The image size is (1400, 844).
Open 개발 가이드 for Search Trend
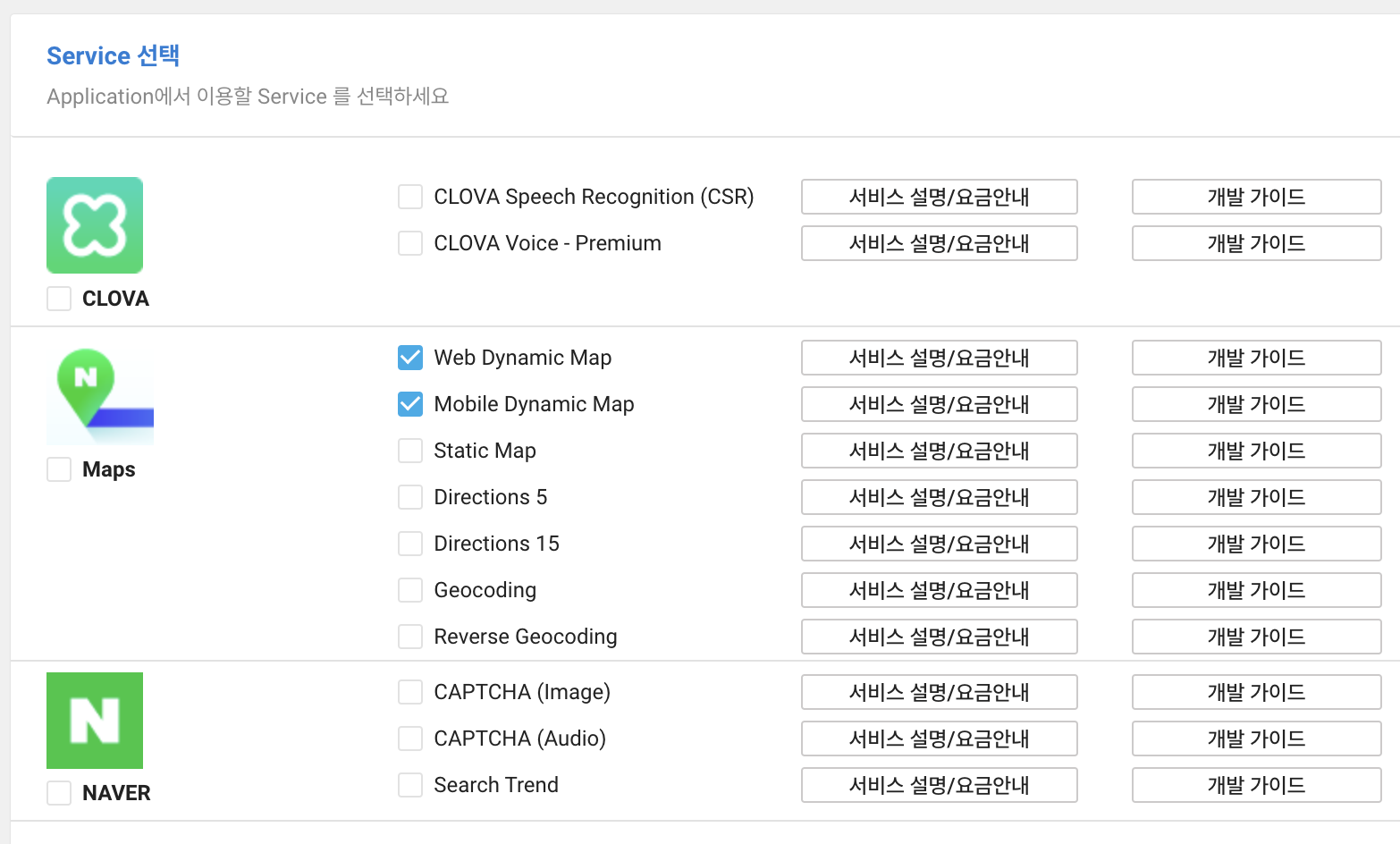pos(1257,785)
